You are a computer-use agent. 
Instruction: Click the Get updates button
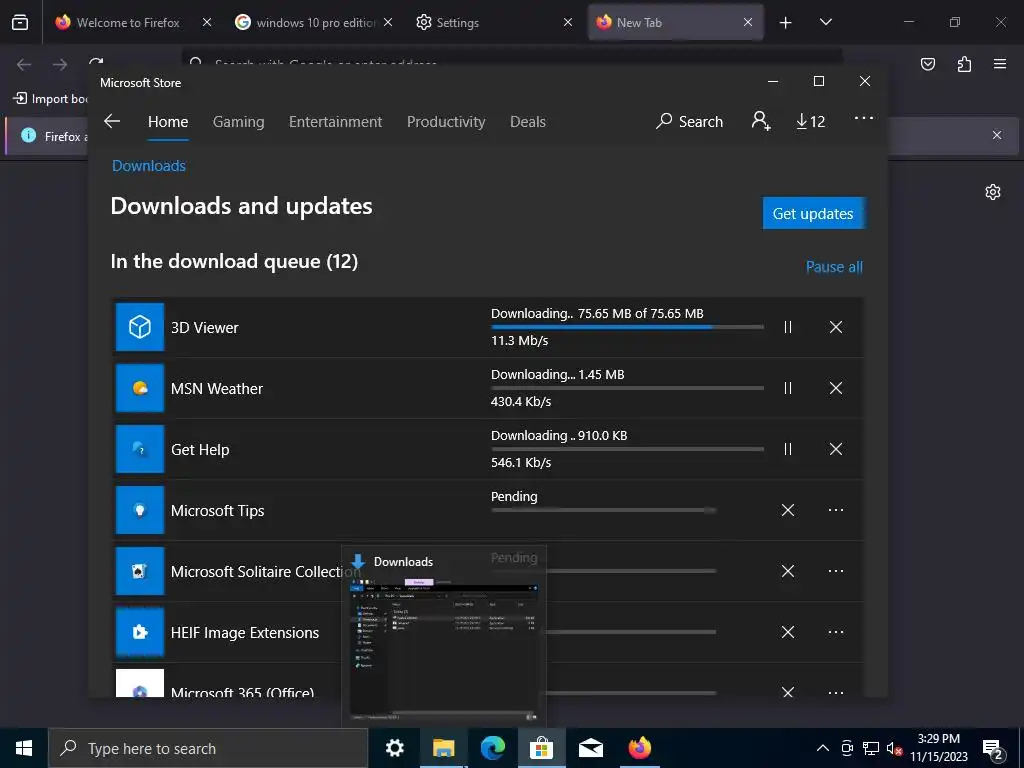813,214
